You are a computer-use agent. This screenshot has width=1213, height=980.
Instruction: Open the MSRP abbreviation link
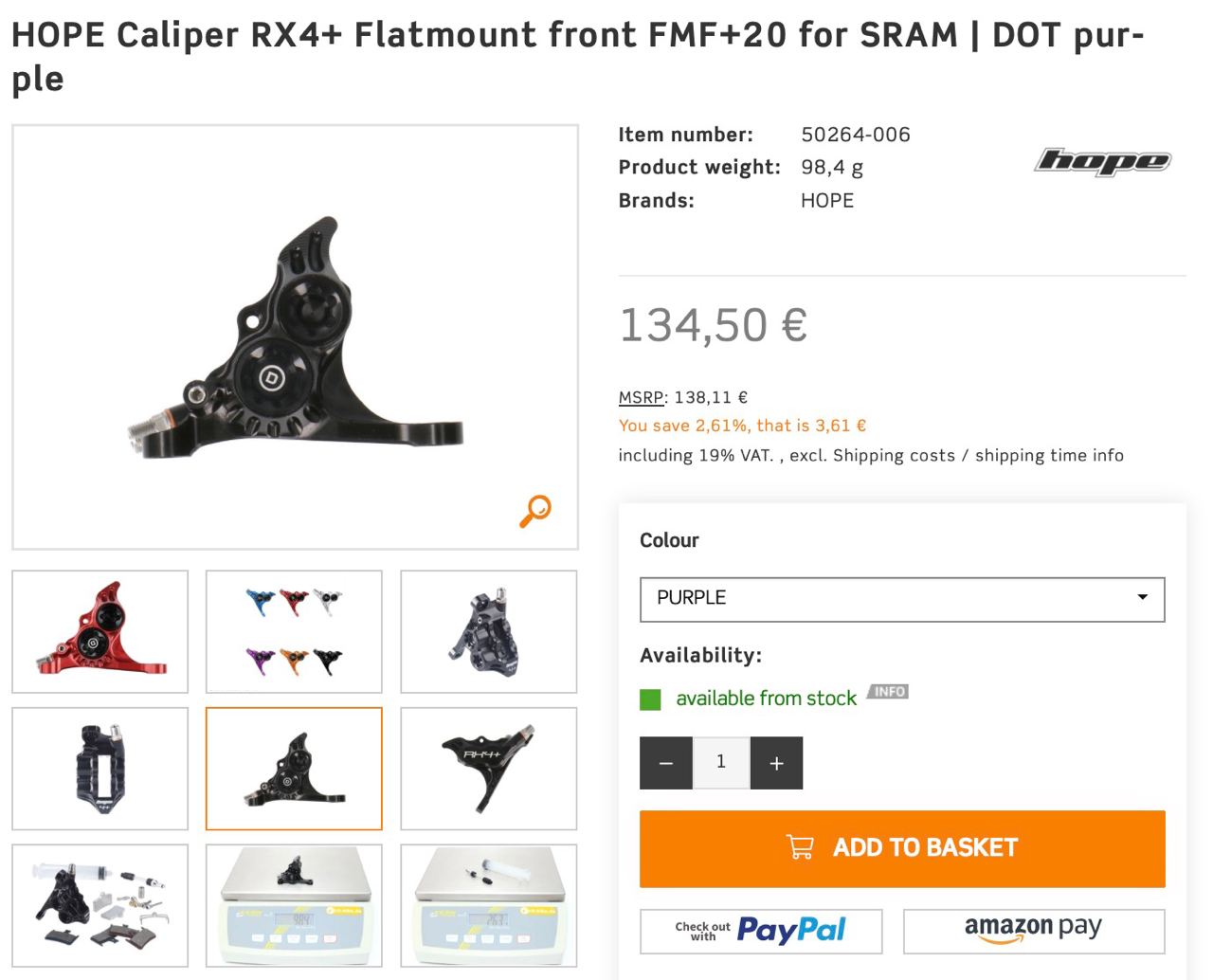tap(642, 398)
